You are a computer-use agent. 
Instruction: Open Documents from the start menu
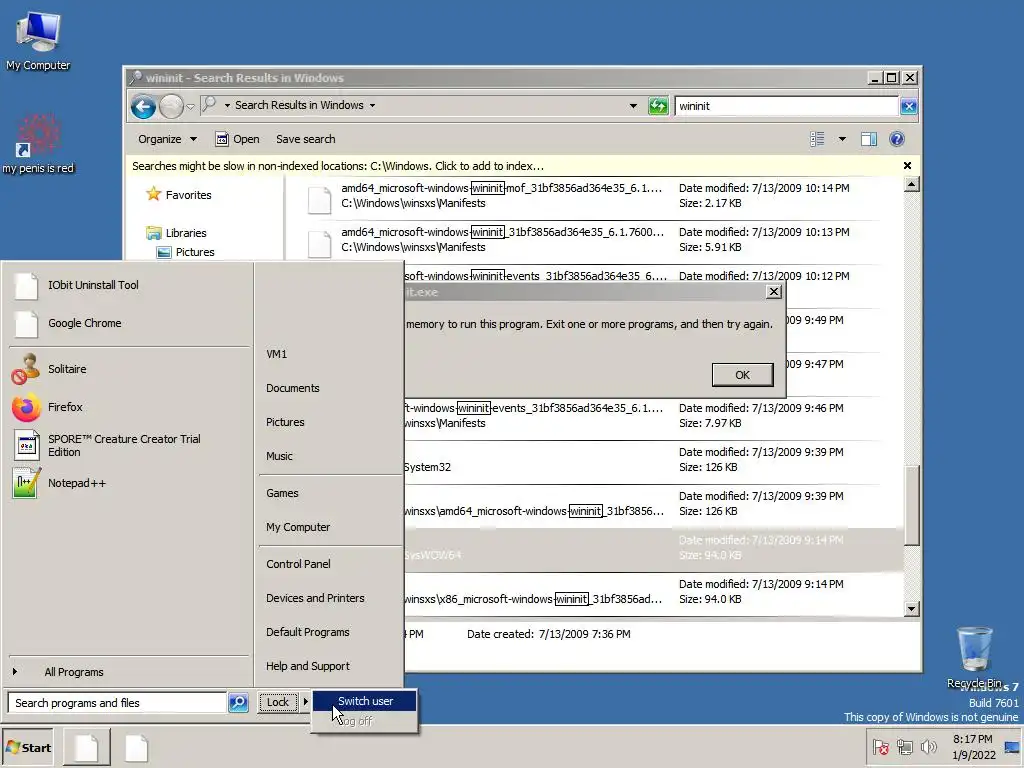tap(293, 388)
